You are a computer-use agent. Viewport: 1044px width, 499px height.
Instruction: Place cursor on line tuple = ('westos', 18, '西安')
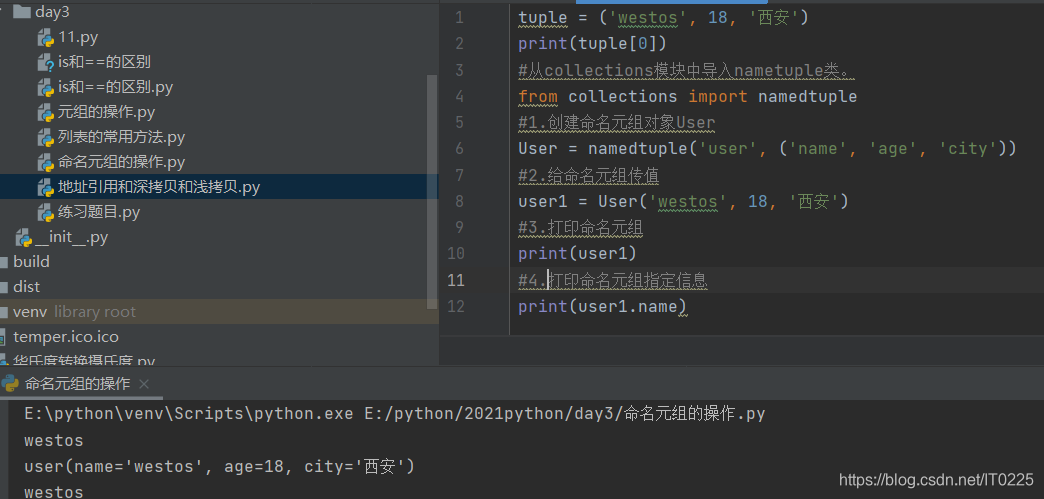[663, 17]
